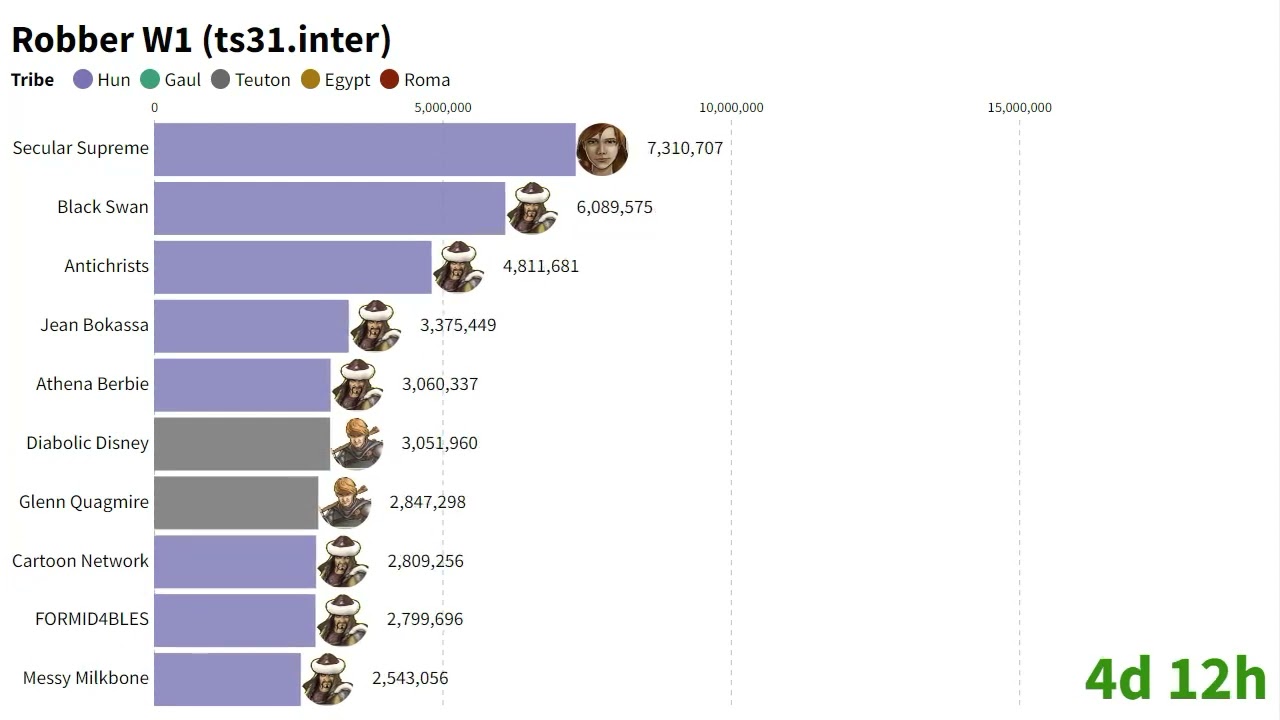This screenshot has height=720, width=1280.
Task: Click Glenn Quagmire's Teuton avatar icon
Action: (x=345, y=502)
